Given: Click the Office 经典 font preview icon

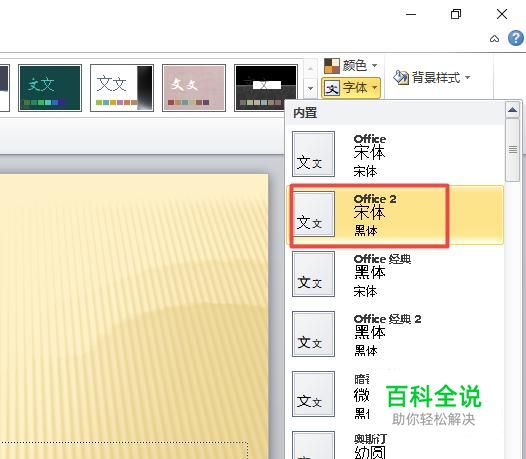Looking at the screenshot, I should tap(313, 274).
